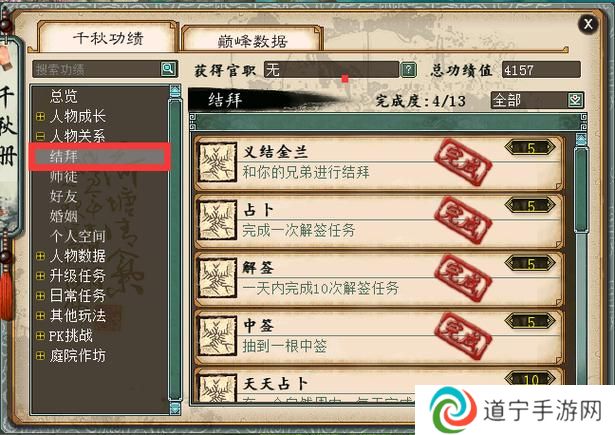Screen dimensions: 615x435
Task: Select 婚姻 in the category tree
Action: click(64, 216)
